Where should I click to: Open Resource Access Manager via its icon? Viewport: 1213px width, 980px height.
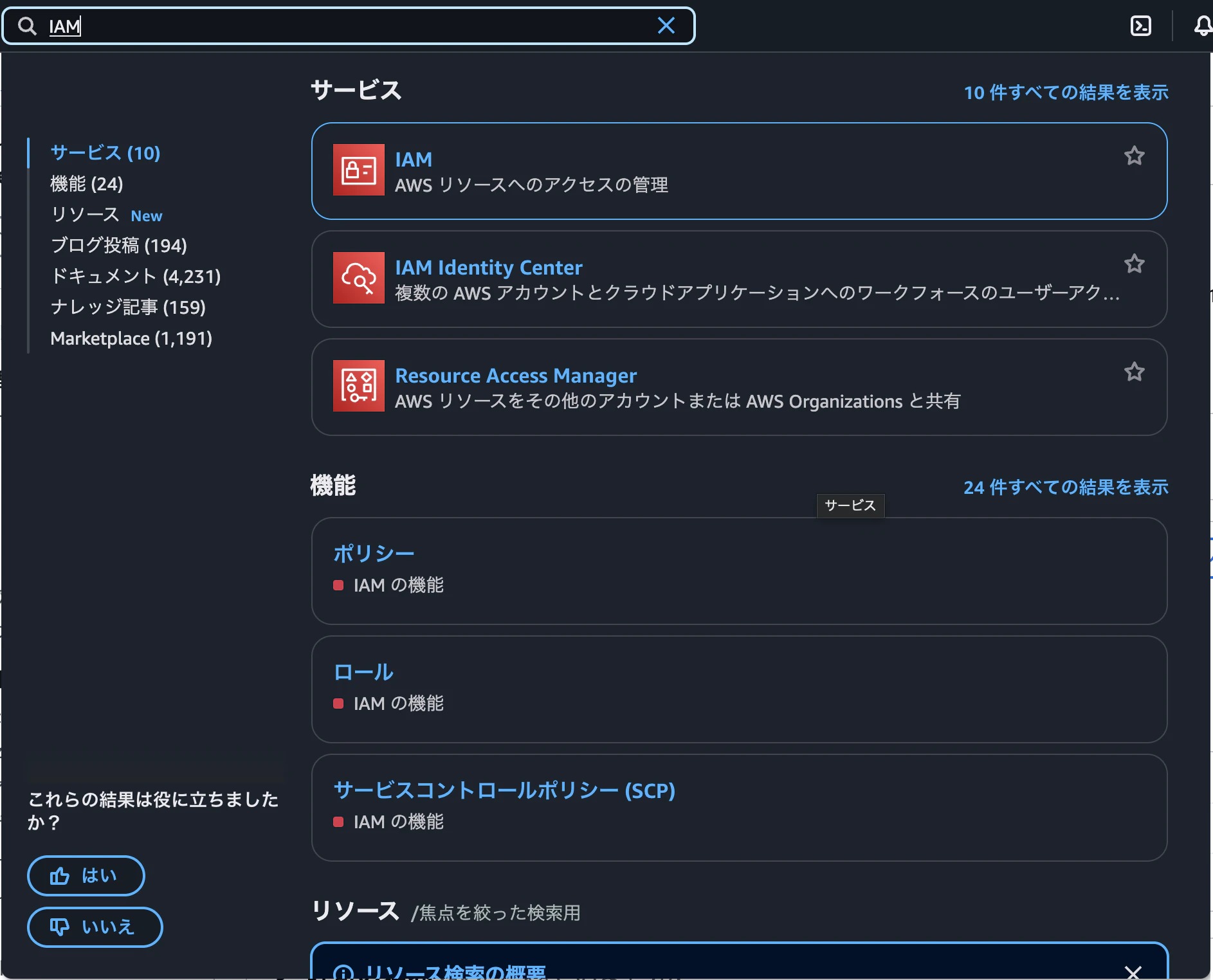[x=358, y=385]
